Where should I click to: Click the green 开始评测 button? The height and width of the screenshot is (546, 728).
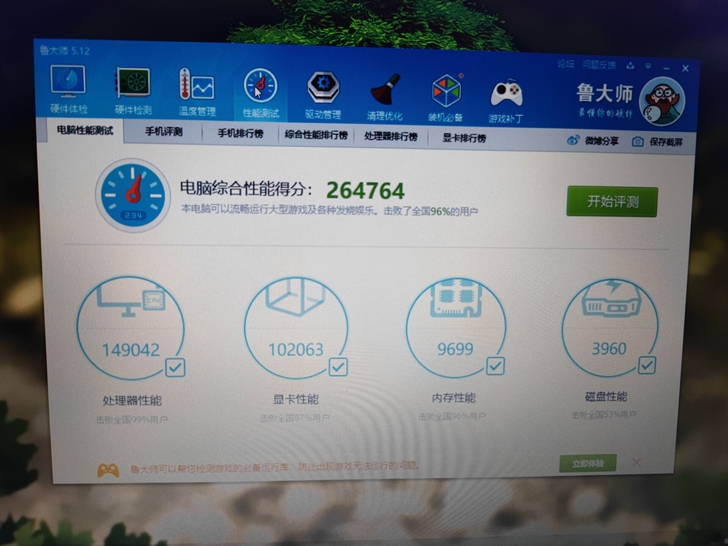pyautogui.click(x=612, y=202)
